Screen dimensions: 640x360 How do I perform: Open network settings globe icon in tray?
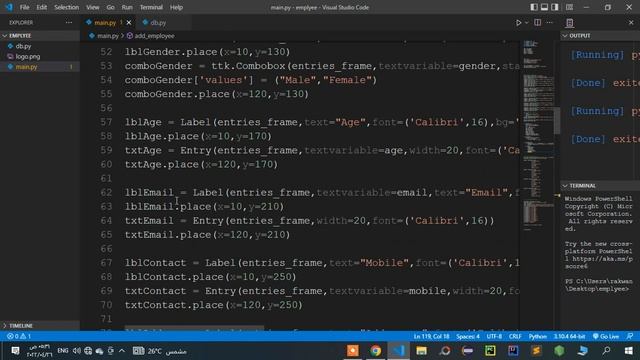(88, 351)
